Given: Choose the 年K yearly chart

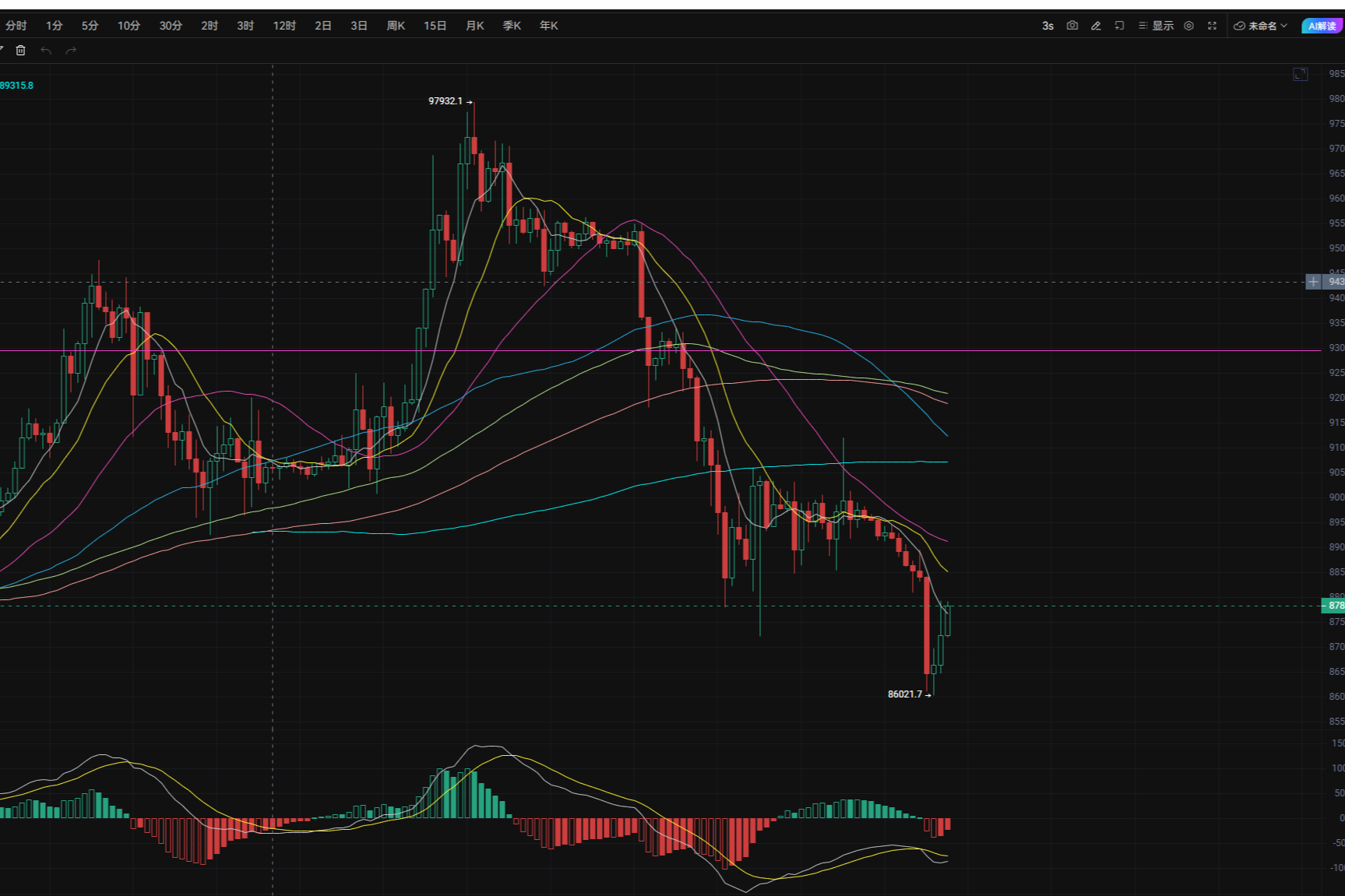Looking at the screenshot, I should point(548,26).
